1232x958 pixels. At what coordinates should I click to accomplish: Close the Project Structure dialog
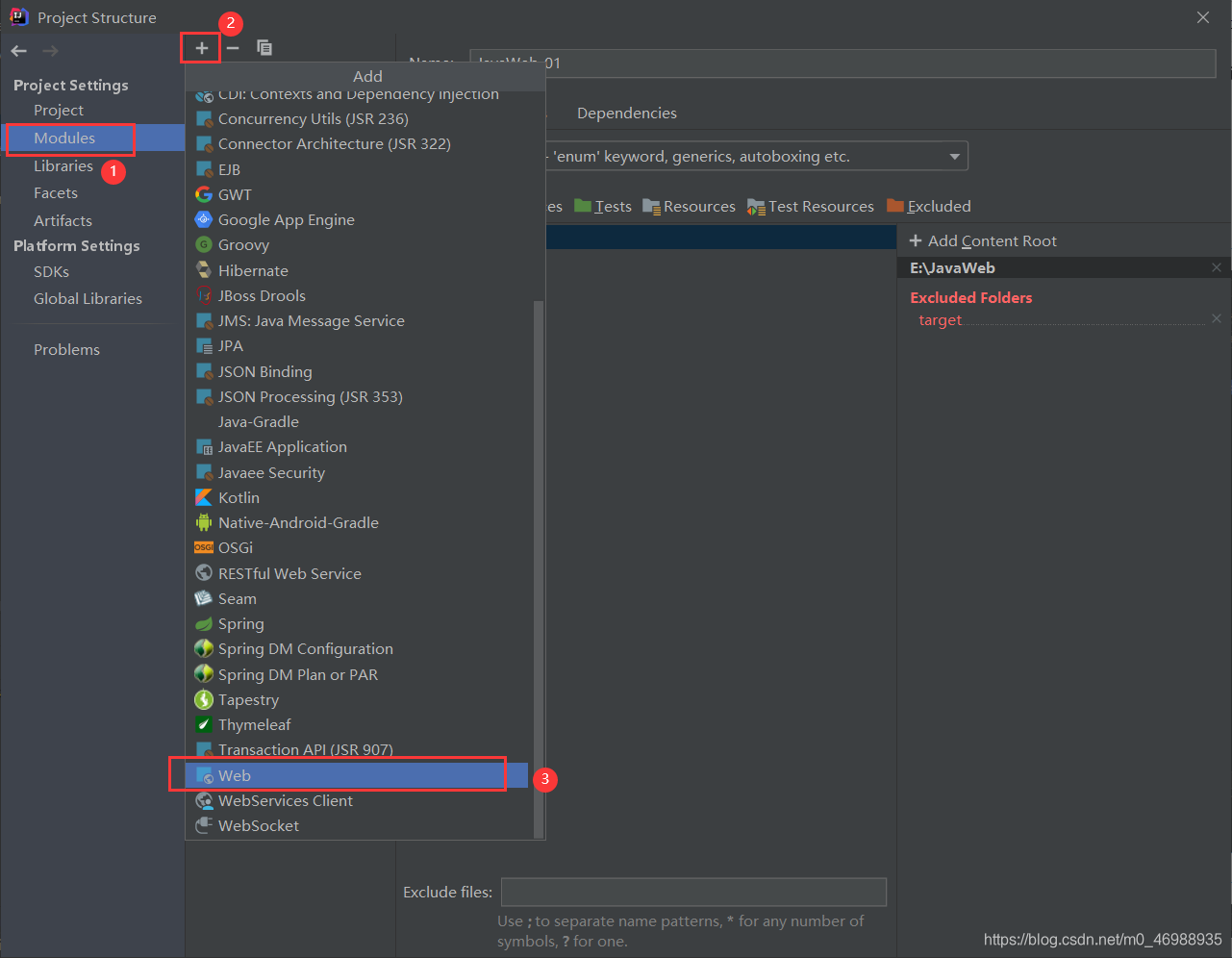1203,17
